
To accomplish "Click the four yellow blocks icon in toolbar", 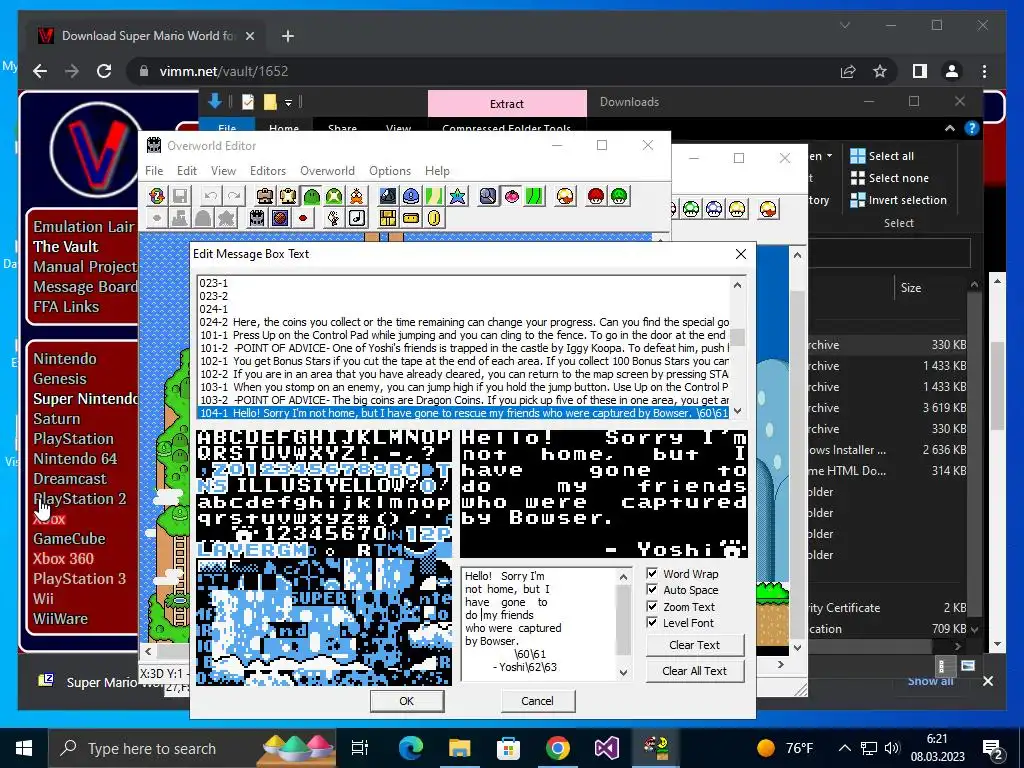I will pyautogui.click(x=388, y=218).
